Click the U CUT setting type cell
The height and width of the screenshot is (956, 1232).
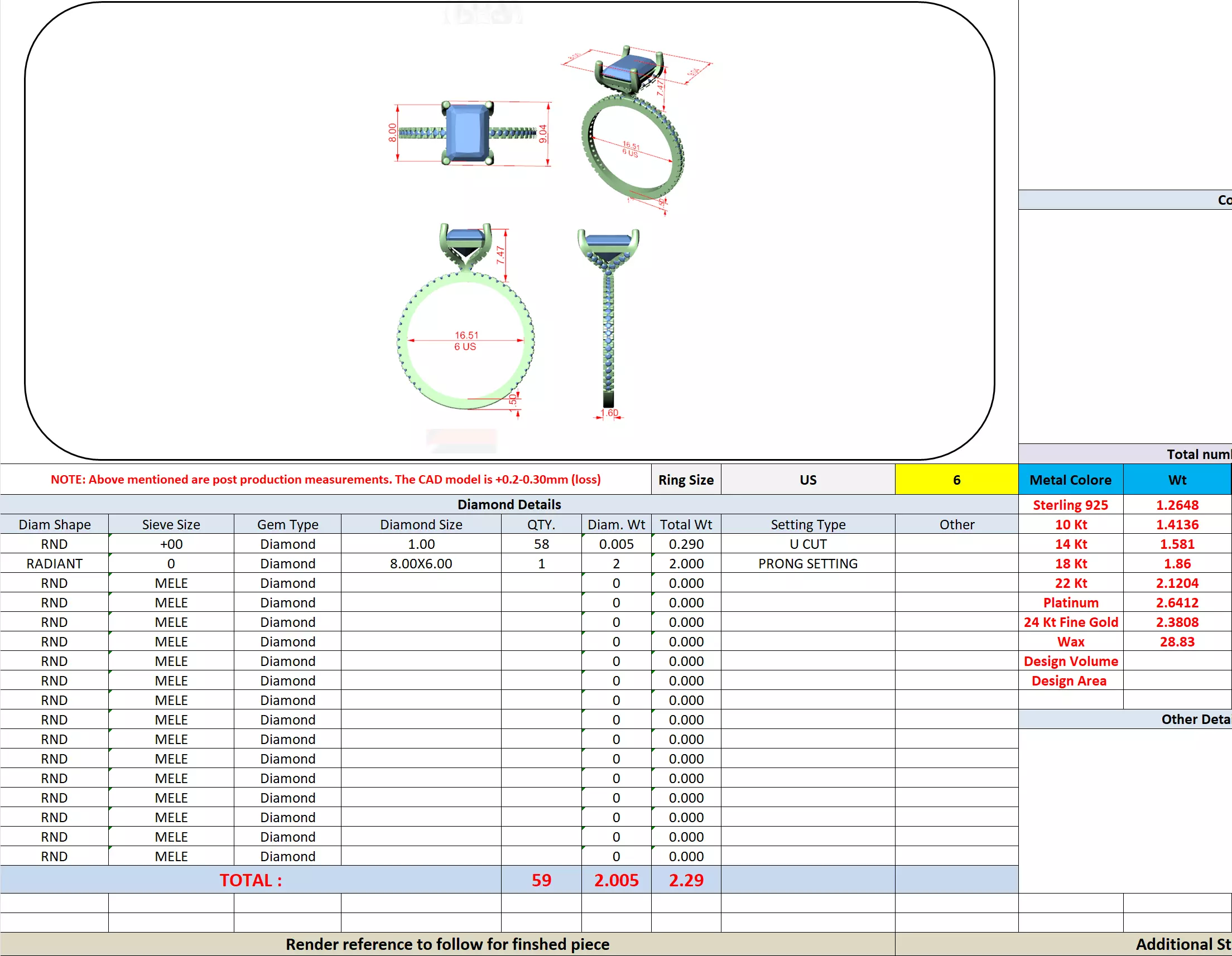807,544
